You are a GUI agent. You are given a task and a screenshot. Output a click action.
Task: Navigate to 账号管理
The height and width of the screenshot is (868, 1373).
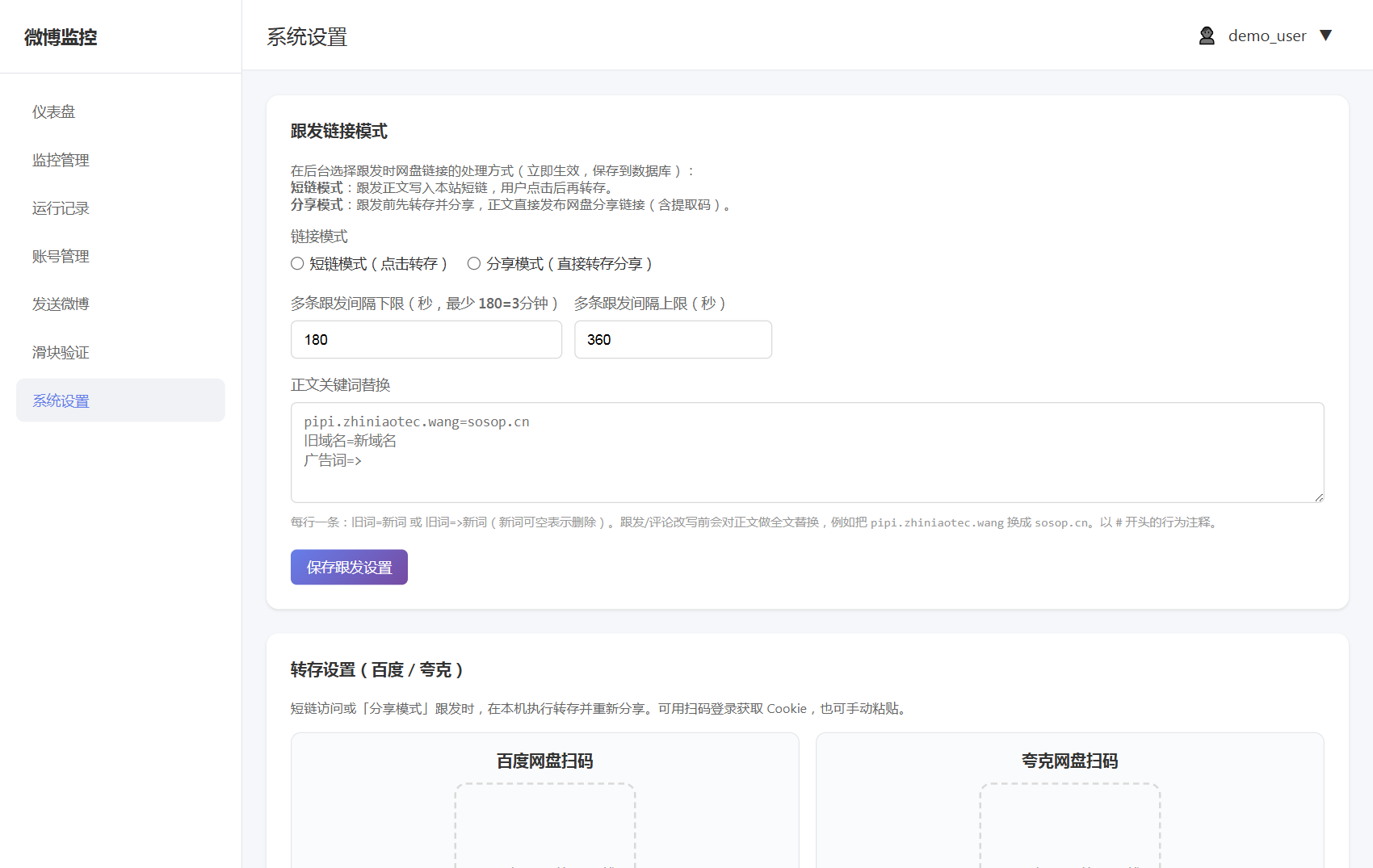click(120, 256)
